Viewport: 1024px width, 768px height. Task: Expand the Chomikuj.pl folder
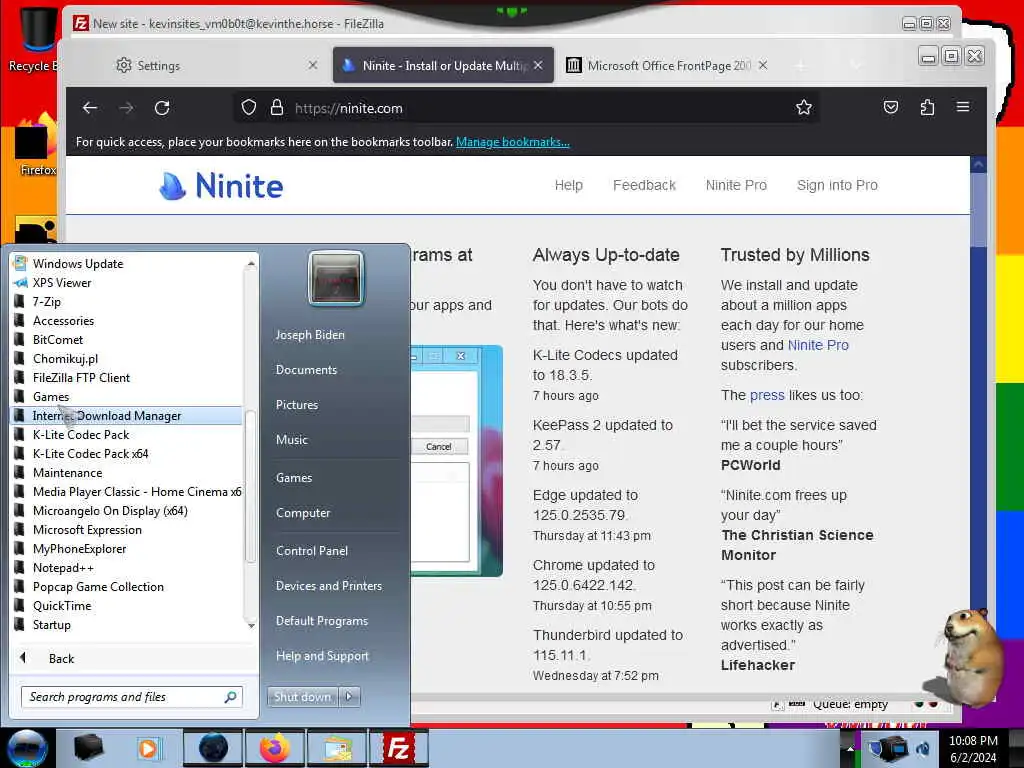127,359
